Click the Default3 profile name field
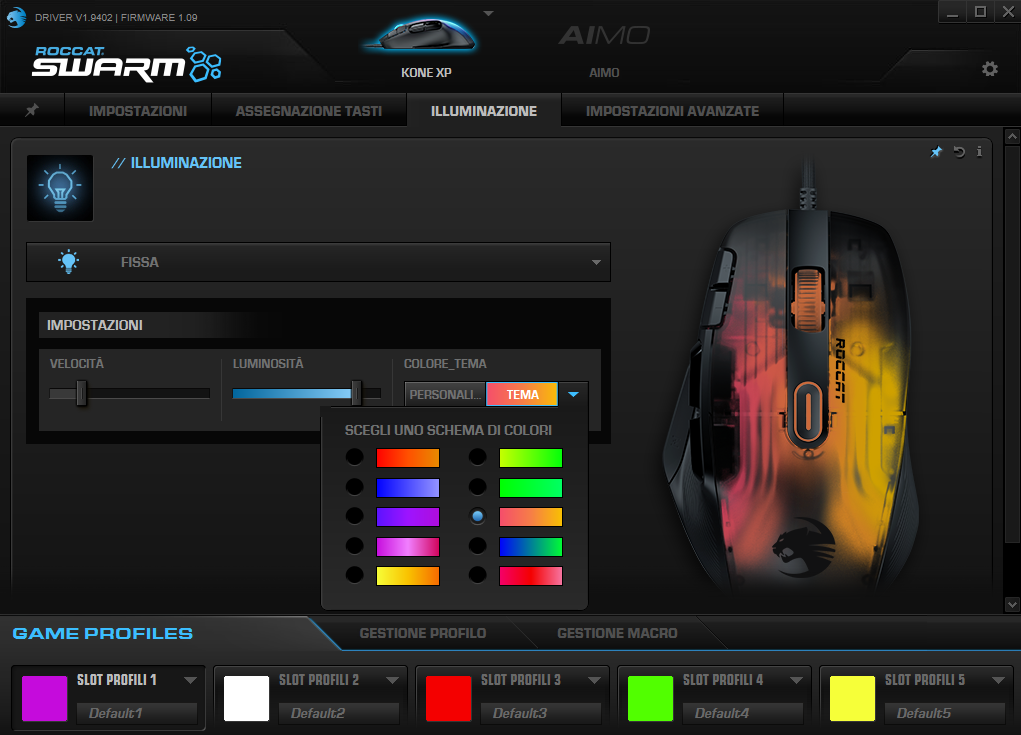Image resolution: width=1021 pixels, height=735 pixels. [x=541, y=714]
